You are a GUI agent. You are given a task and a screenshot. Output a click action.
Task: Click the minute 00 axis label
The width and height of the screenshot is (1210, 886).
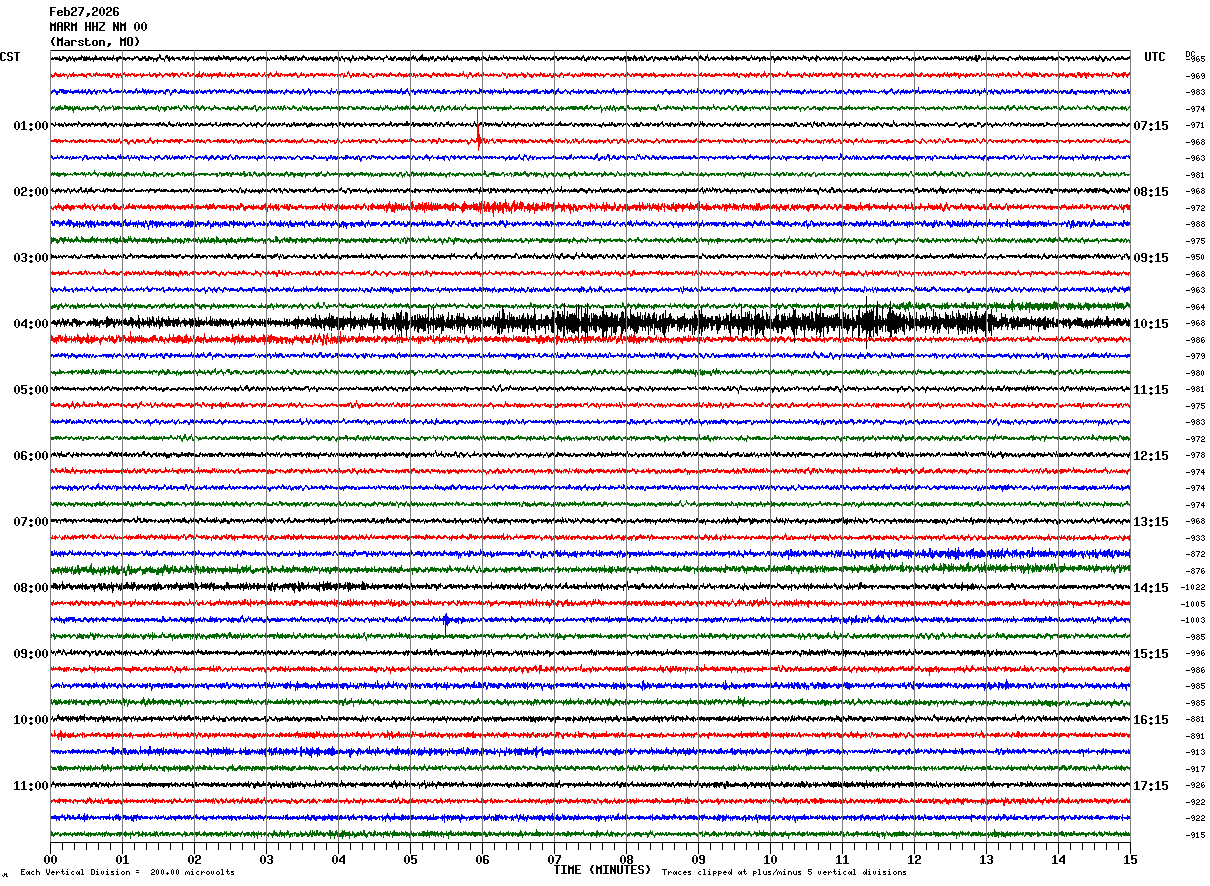click(x=51, y=859)
